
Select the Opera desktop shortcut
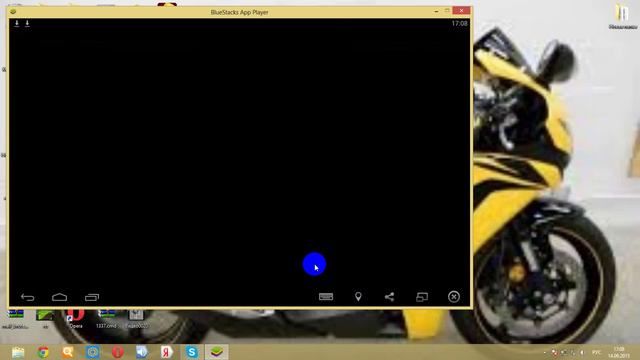click(76, 319)
